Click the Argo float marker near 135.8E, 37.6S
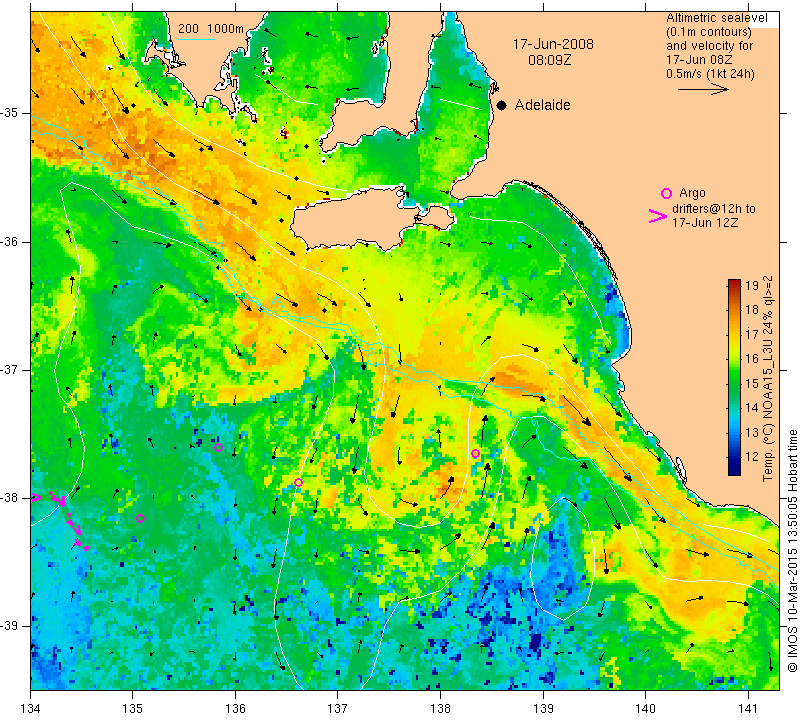 point(218,448)
